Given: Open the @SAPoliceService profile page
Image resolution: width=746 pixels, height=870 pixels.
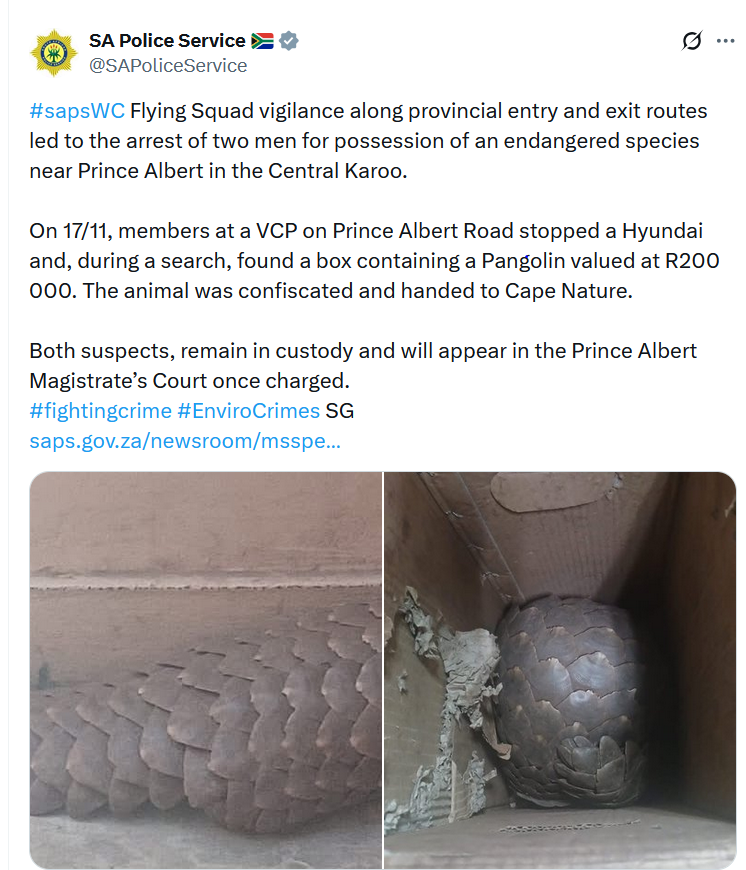Looking at the screenshot, I should 166,65.
